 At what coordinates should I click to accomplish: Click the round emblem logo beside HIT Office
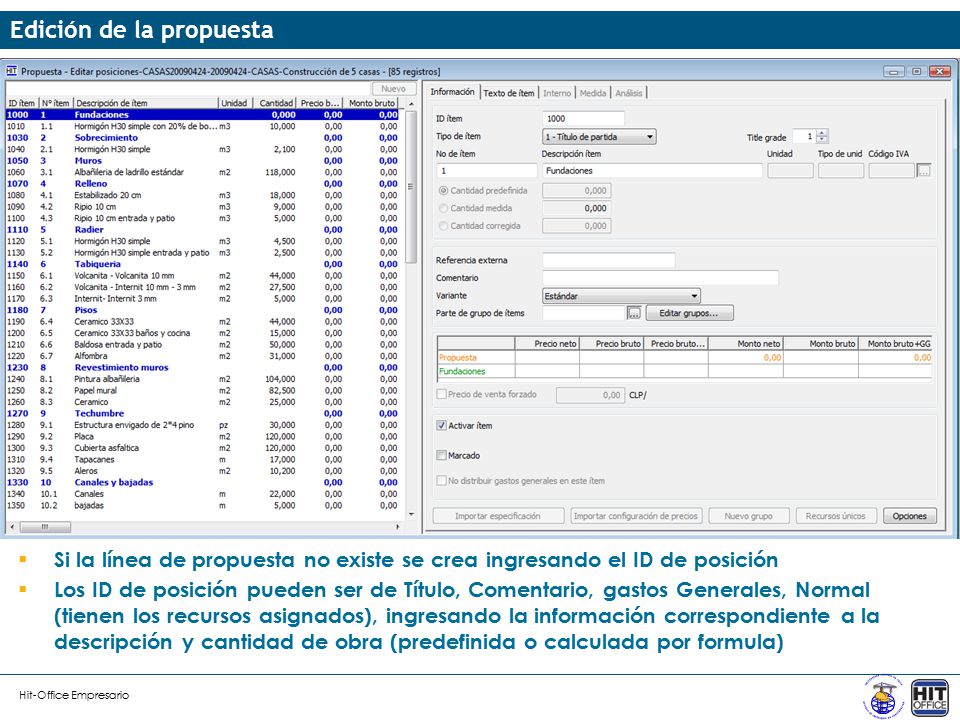pos(883,697)
